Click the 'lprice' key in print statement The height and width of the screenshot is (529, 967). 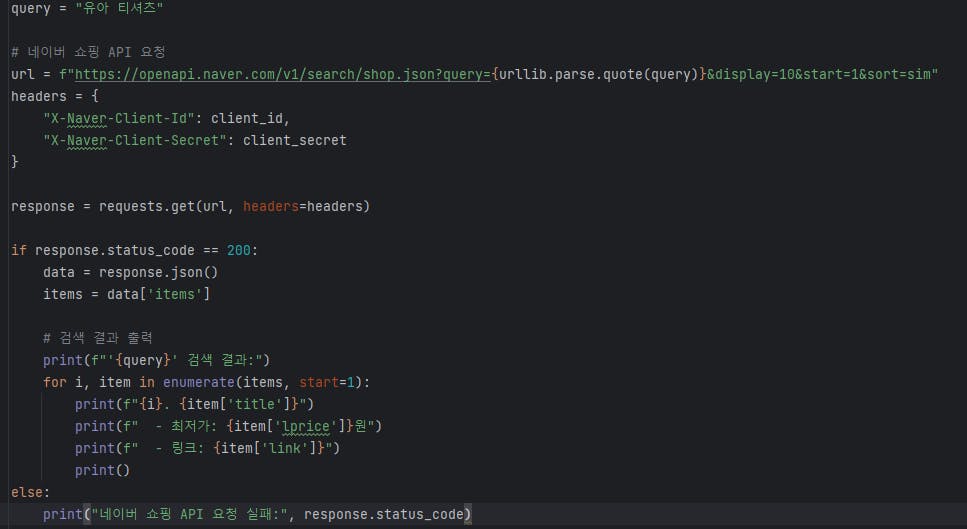(x=306, y=426)
